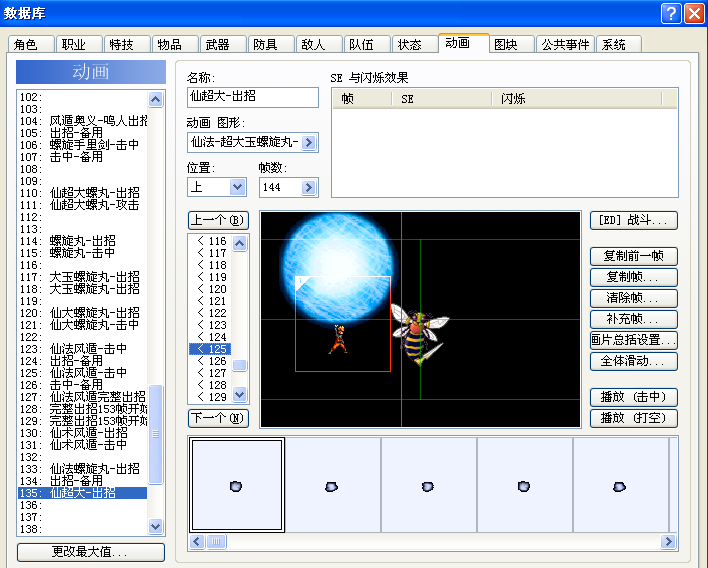Click the bee enemy sprite in preview
This screenshot has height=568, width=708.
point(419,334)
